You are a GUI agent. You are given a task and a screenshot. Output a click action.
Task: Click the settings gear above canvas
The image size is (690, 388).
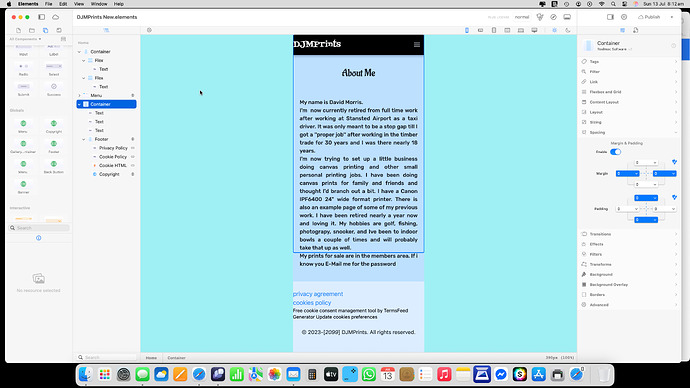tap(149, 30)
